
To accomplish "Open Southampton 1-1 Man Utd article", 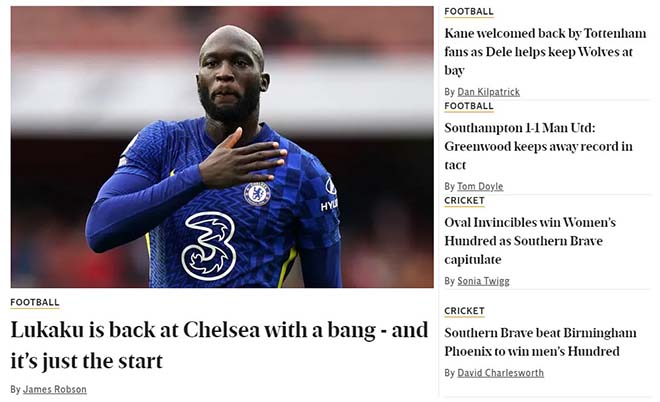I will coord(538,147).
